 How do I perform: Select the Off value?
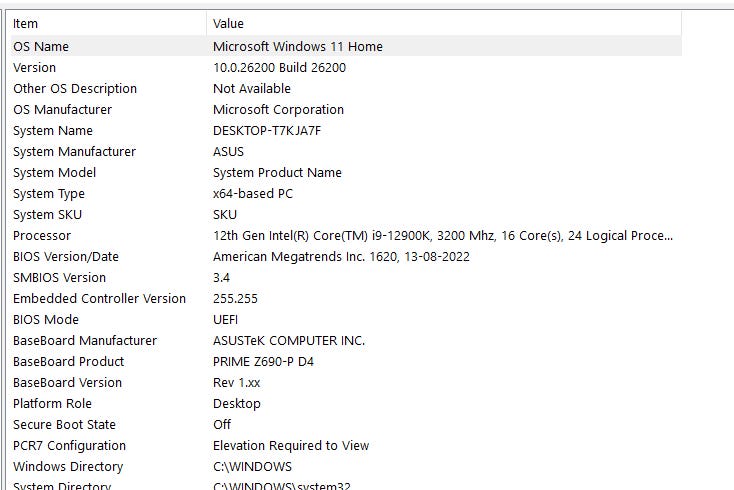click(222, 424)
